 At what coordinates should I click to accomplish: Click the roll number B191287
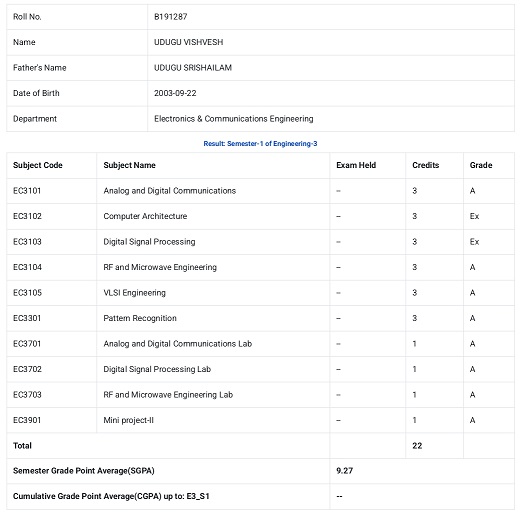(x=170, y=17)
